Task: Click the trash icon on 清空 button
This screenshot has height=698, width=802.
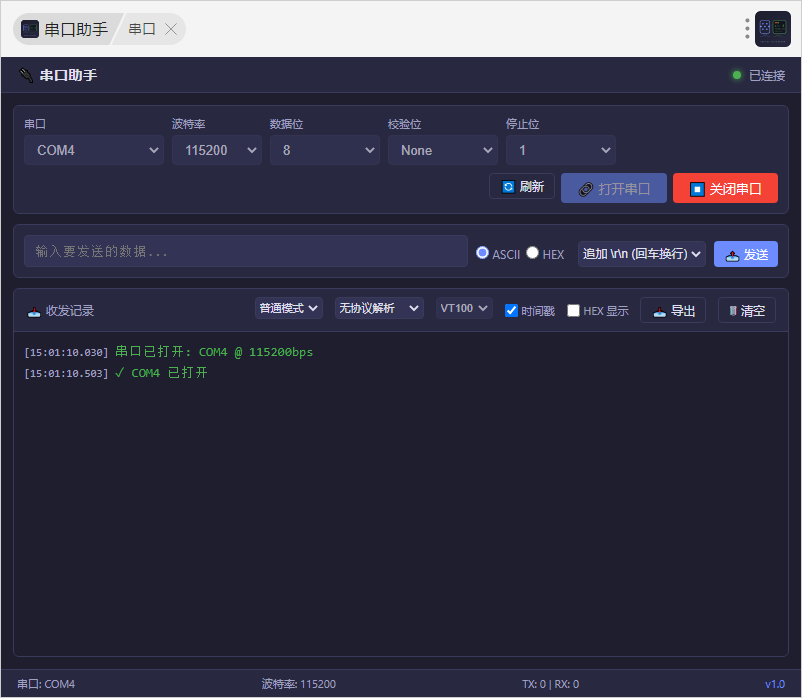Action: click(x=733, y=311)
